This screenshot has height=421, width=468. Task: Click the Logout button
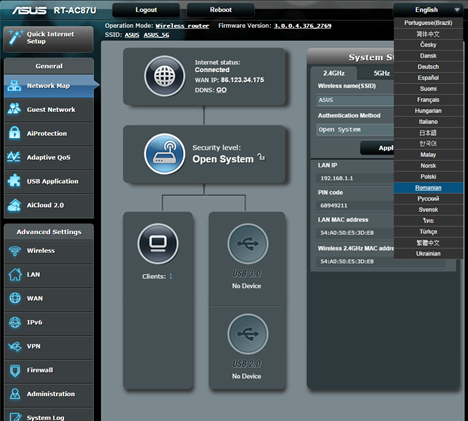(146, 10)
